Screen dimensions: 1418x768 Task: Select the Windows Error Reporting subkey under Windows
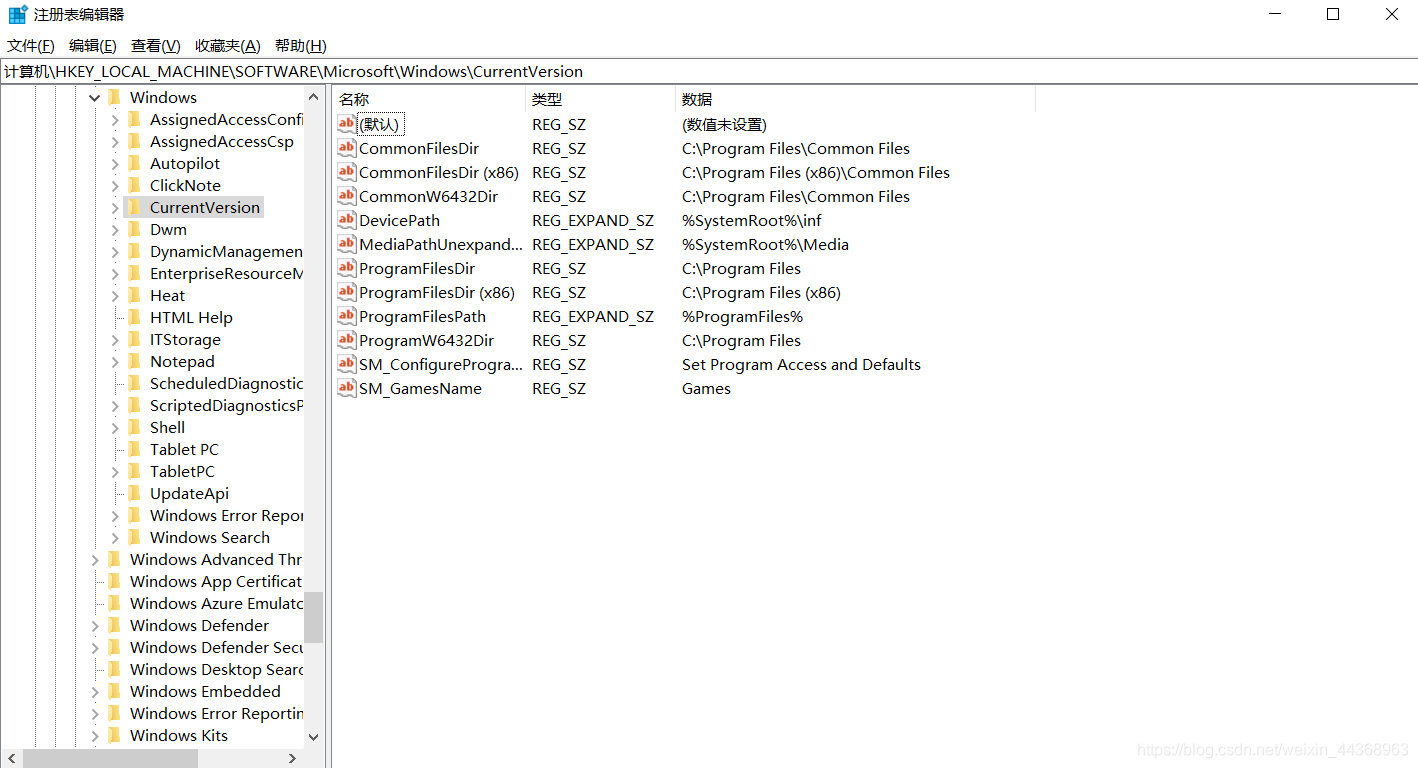tap(226, 515)
